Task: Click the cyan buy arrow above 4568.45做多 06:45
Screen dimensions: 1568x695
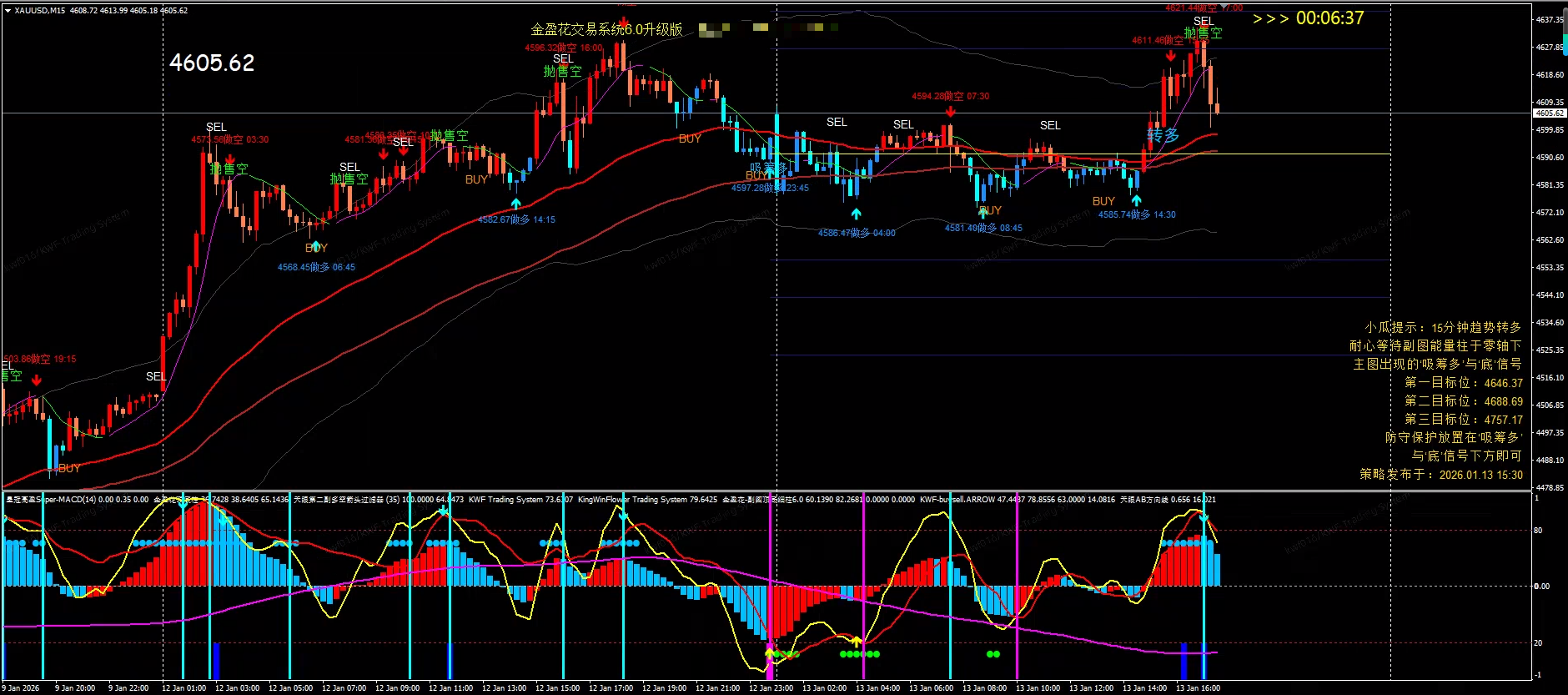Action: click(x=316, y=246)
